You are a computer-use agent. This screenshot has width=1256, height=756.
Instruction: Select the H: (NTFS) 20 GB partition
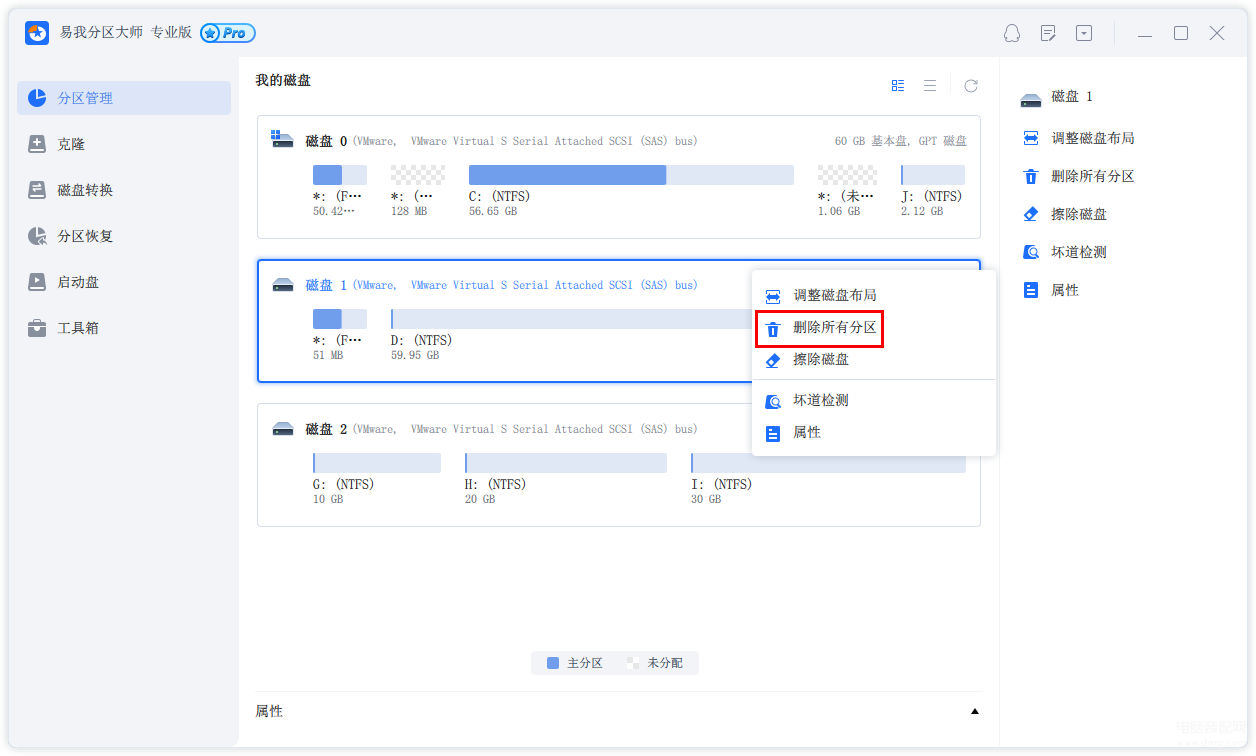pyautogui.click(x=566, y=463)
